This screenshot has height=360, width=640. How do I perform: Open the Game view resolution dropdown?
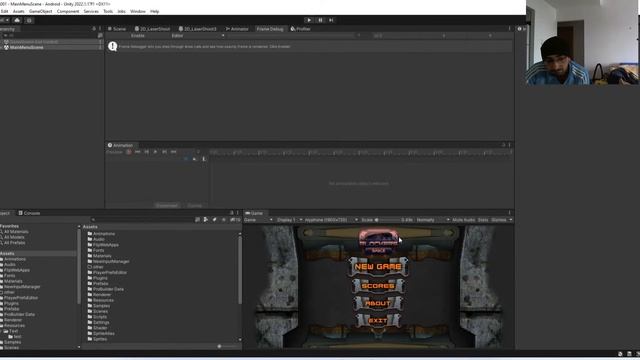tap(331, 220)
